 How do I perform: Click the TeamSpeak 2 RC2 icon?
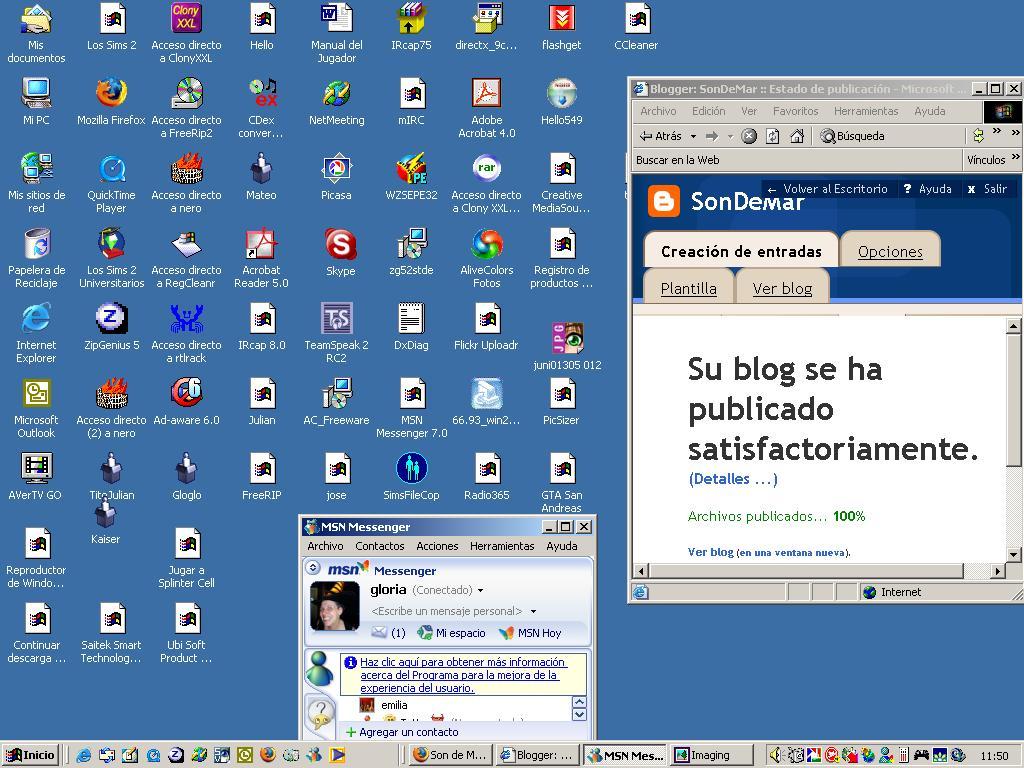pos(336,333)
